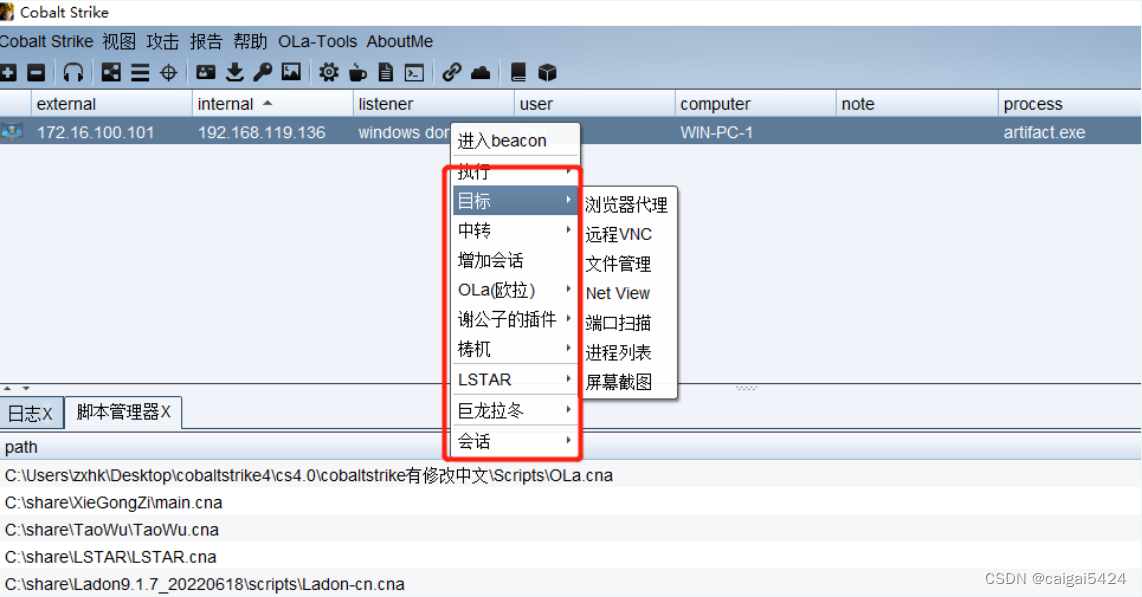
Task: Sort by the user column header
Action: [594, 104]
